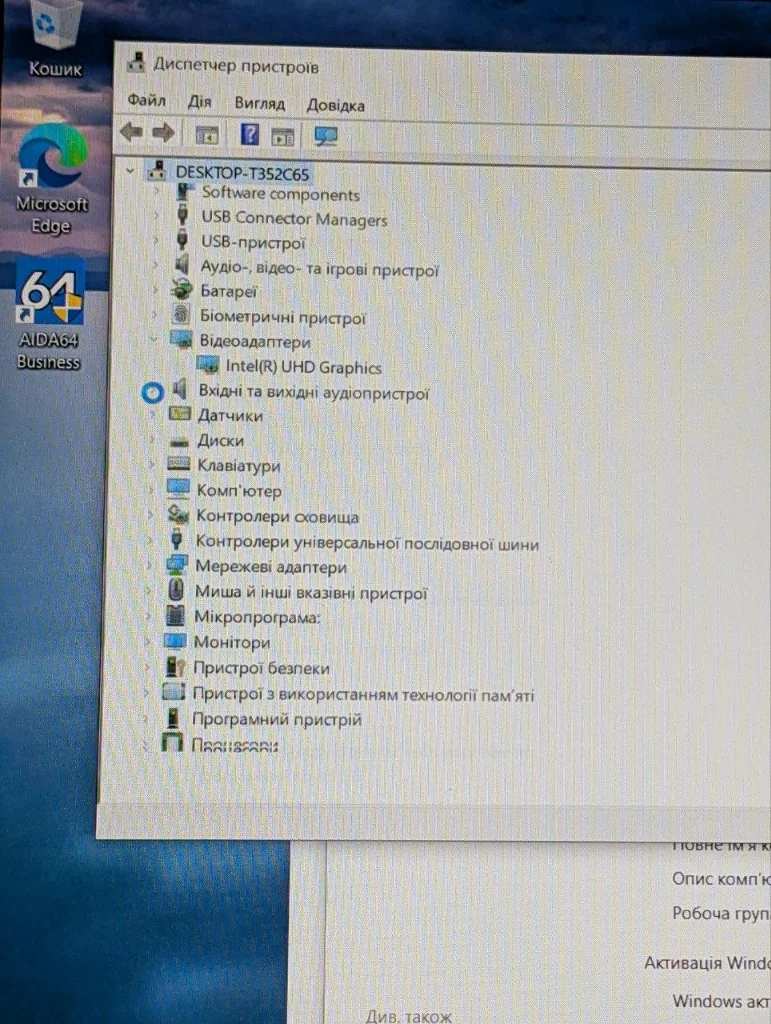Select the DESKTOP-T352C65 computer node

[242, 174]
